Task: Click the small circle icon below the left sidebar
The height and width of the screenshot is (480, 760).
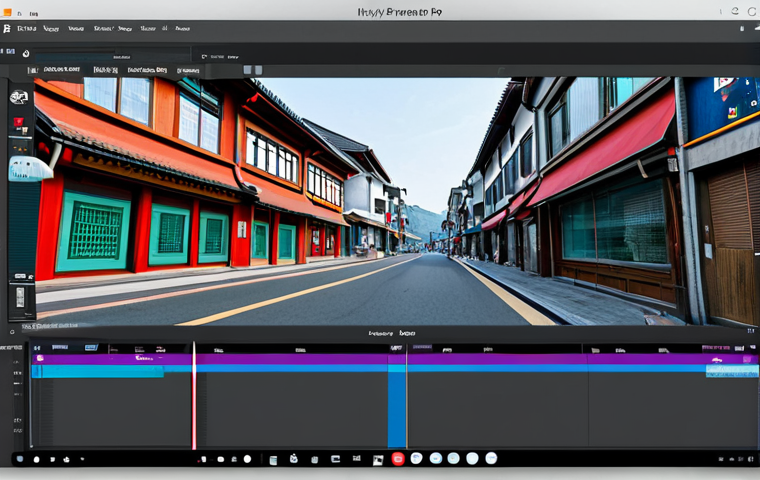Action: point(13,332)
